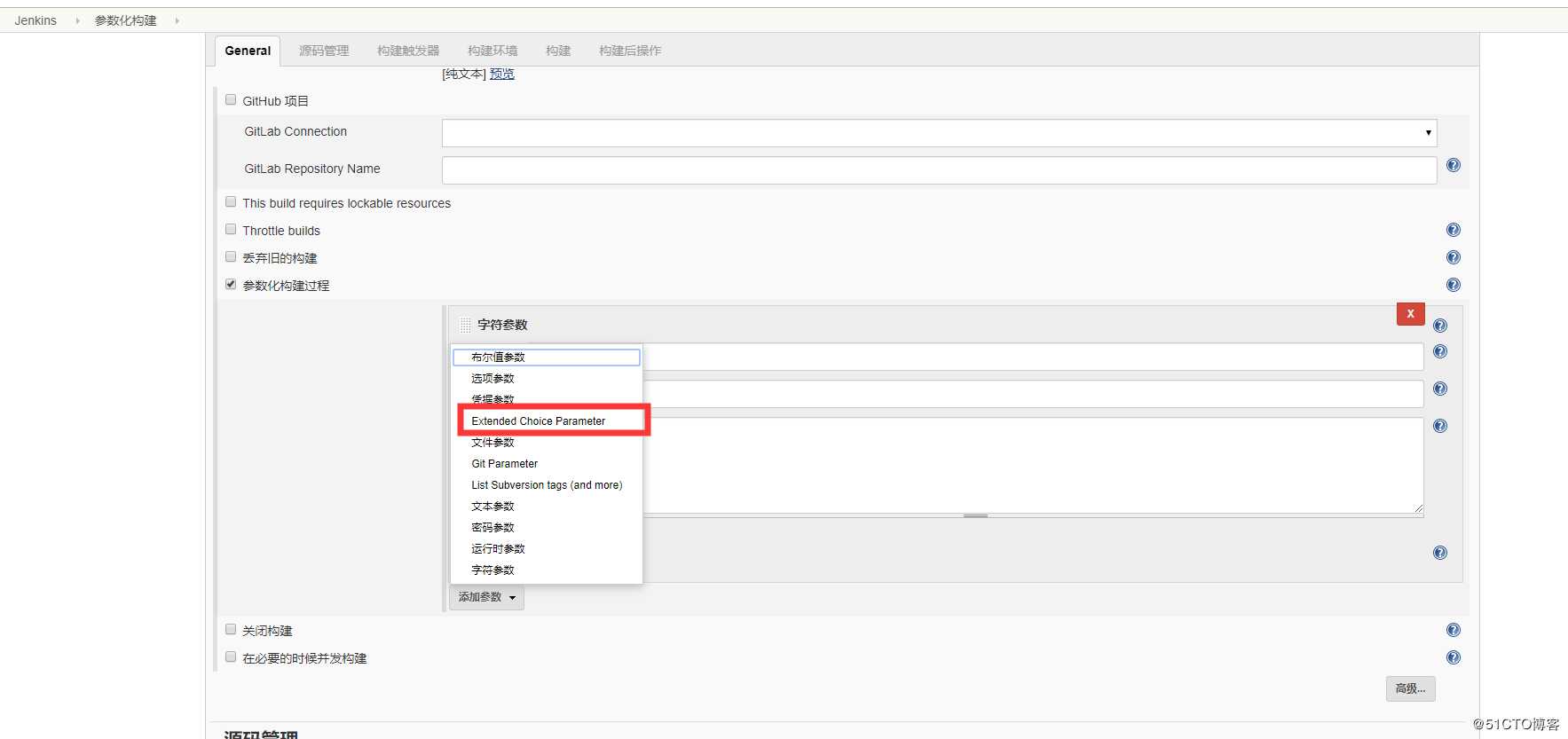This screenshot has width=1568, height=739.
Task: Open help for GitLab Repository Name
Action: 1453,165
